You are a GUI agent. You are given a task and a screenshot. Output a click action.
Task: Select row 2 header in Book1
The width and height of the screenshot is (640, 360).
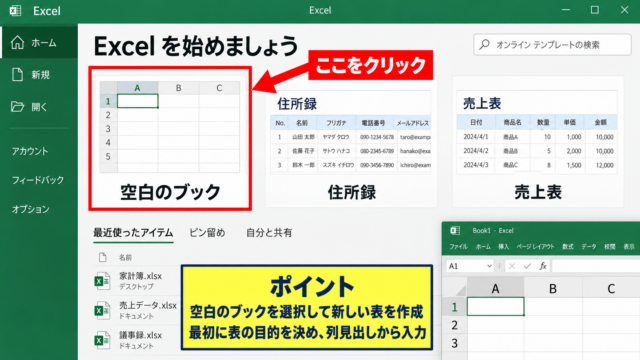(x=454, y=325)
